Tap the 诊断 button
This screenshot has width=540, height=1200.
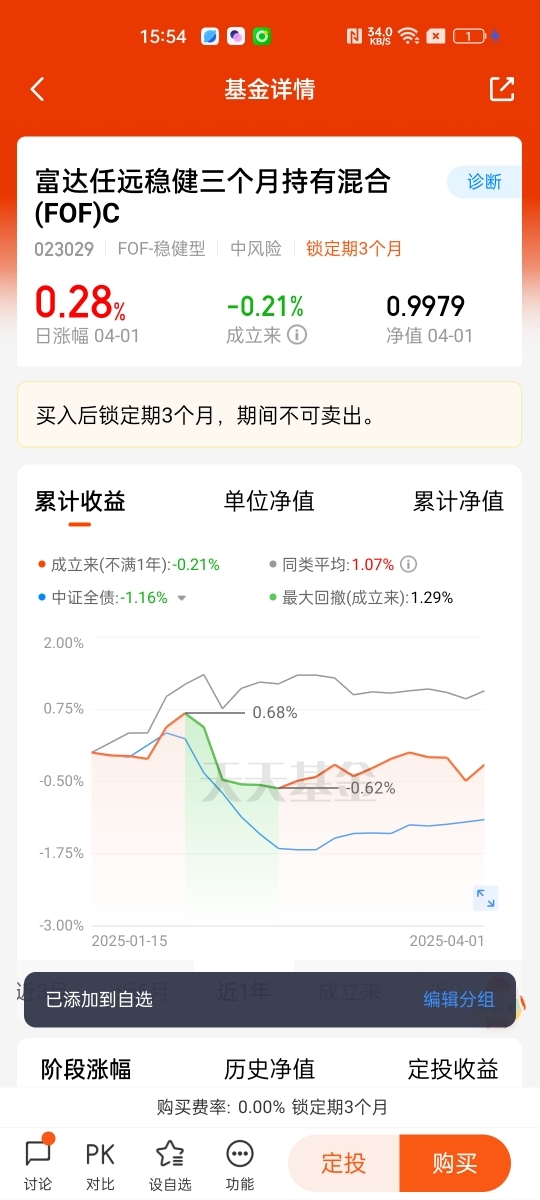[x=484, y=182]
